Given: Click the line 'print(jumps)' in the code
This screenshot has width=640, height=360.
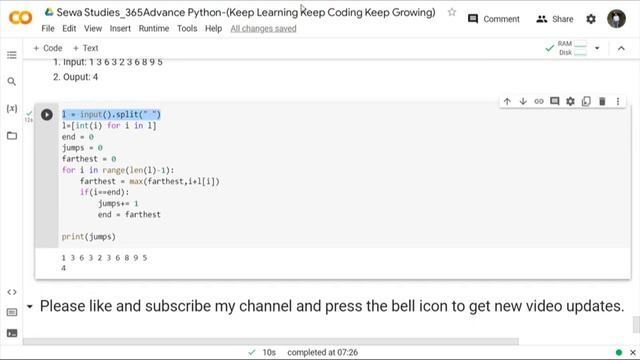Looking at the screenshot, I should click(89, 237).
